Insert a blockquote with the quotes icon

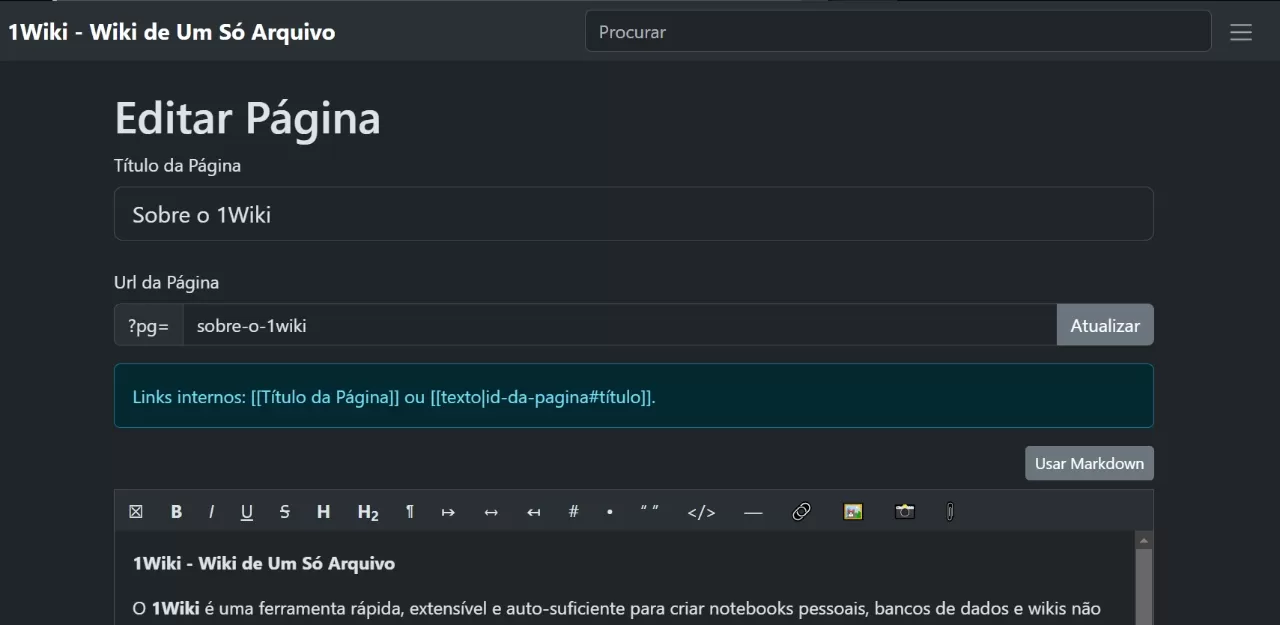pos(650,512)
